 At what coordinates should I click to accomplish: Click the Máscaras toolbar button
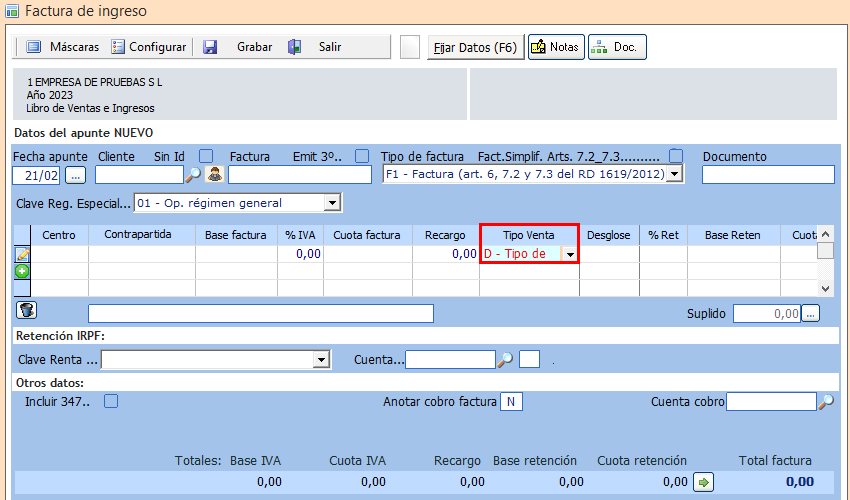pos(62,47)
